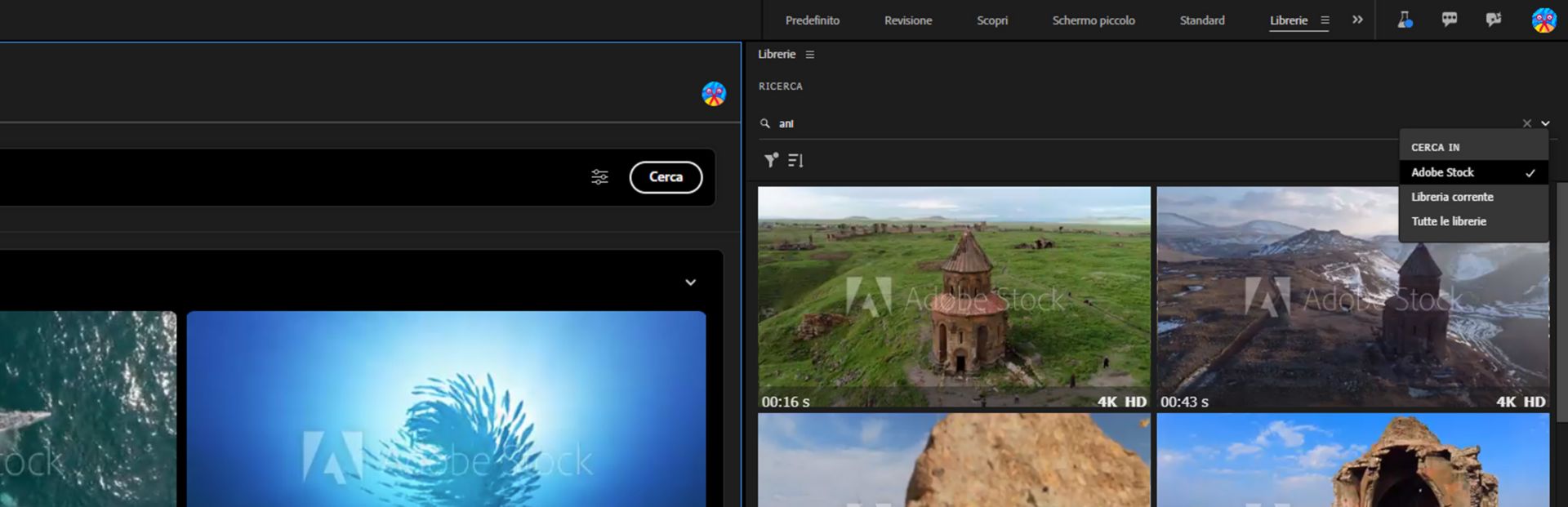Switch to the Standard workspace
Image resolution: width=1568 pixels, height=507 pixels.
1202,20
